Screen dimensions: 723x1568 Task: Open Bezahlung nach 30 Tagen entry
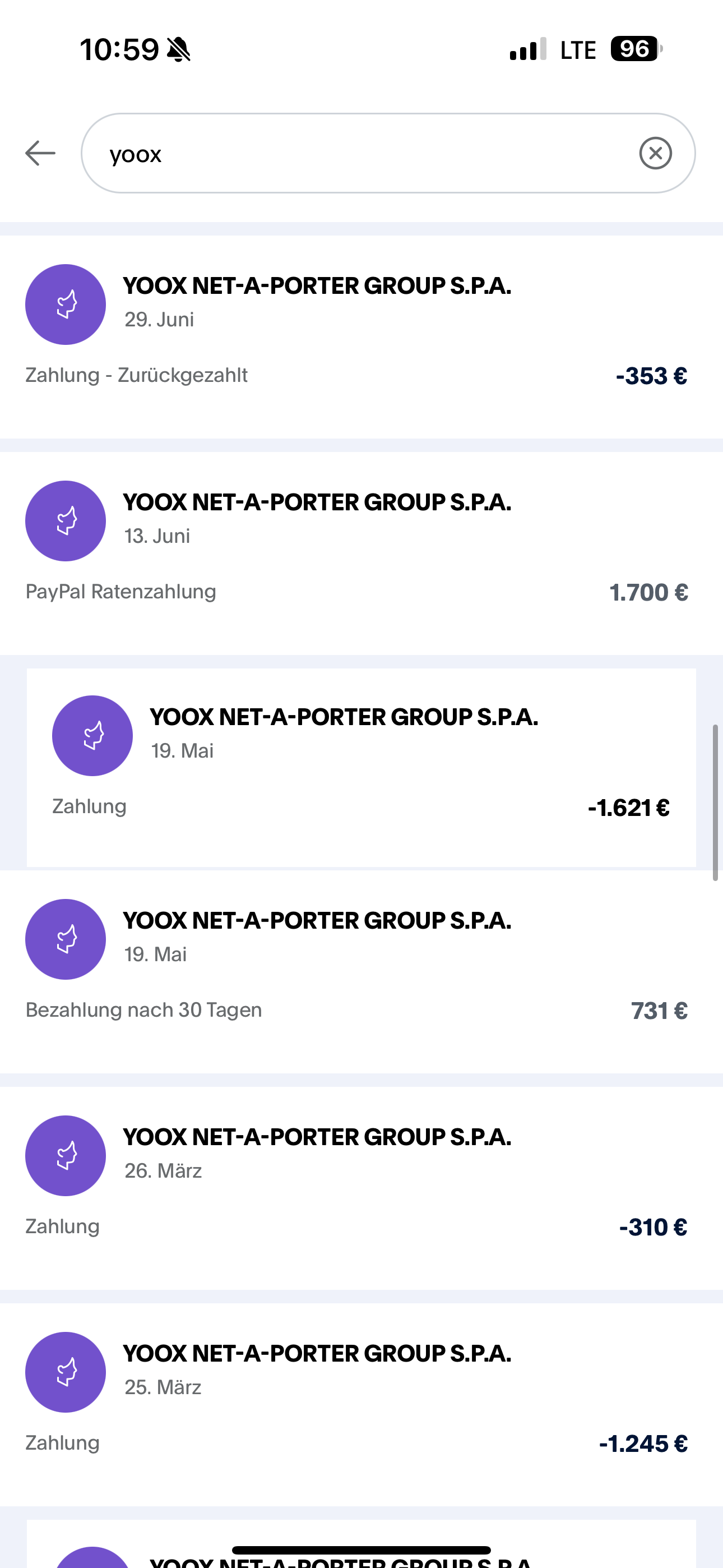pos(143,1010)
